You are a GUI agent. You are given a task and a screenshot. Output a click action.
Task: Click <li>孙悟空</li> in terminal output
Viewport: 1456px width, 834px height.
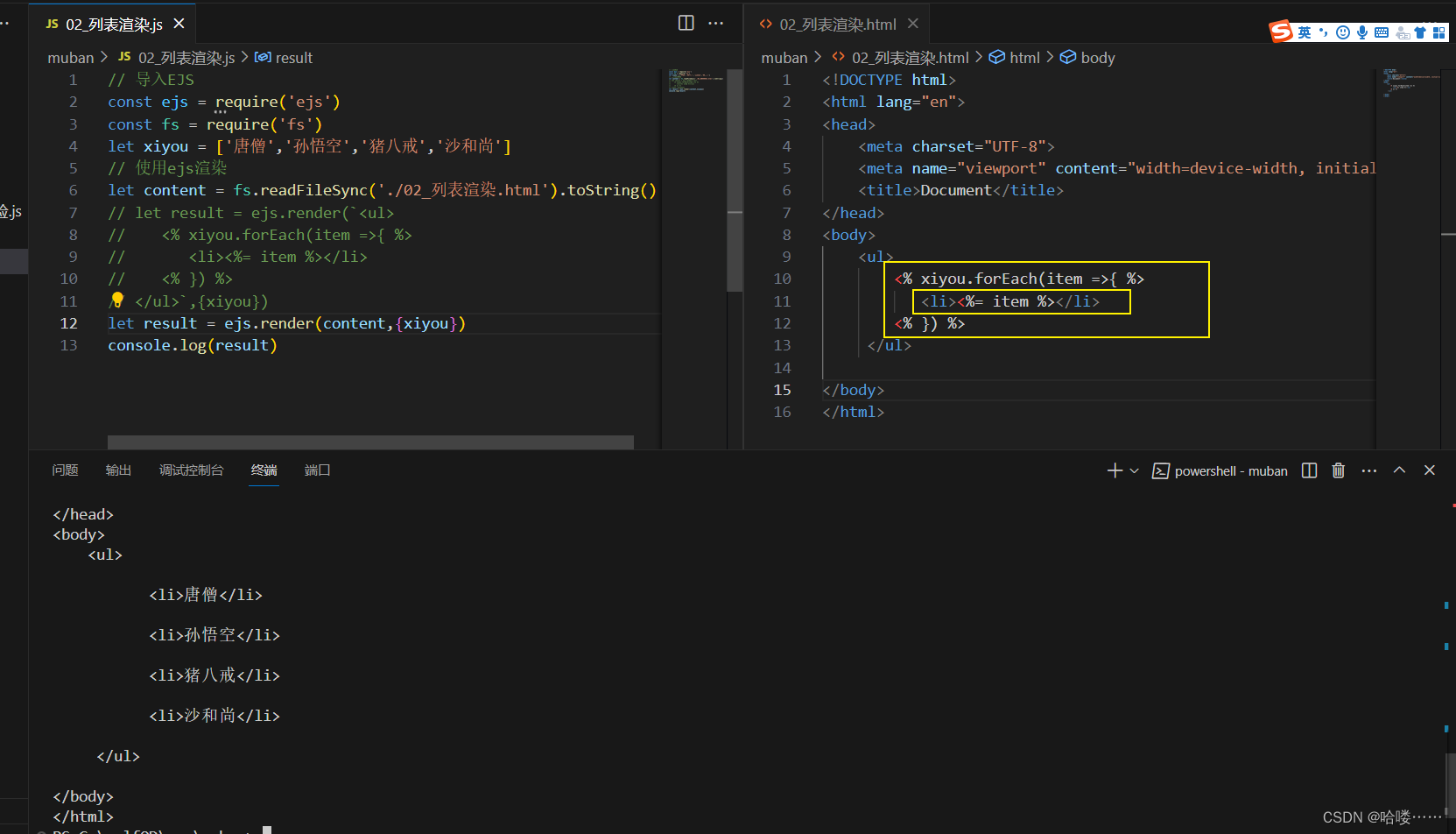pos(215,635)
